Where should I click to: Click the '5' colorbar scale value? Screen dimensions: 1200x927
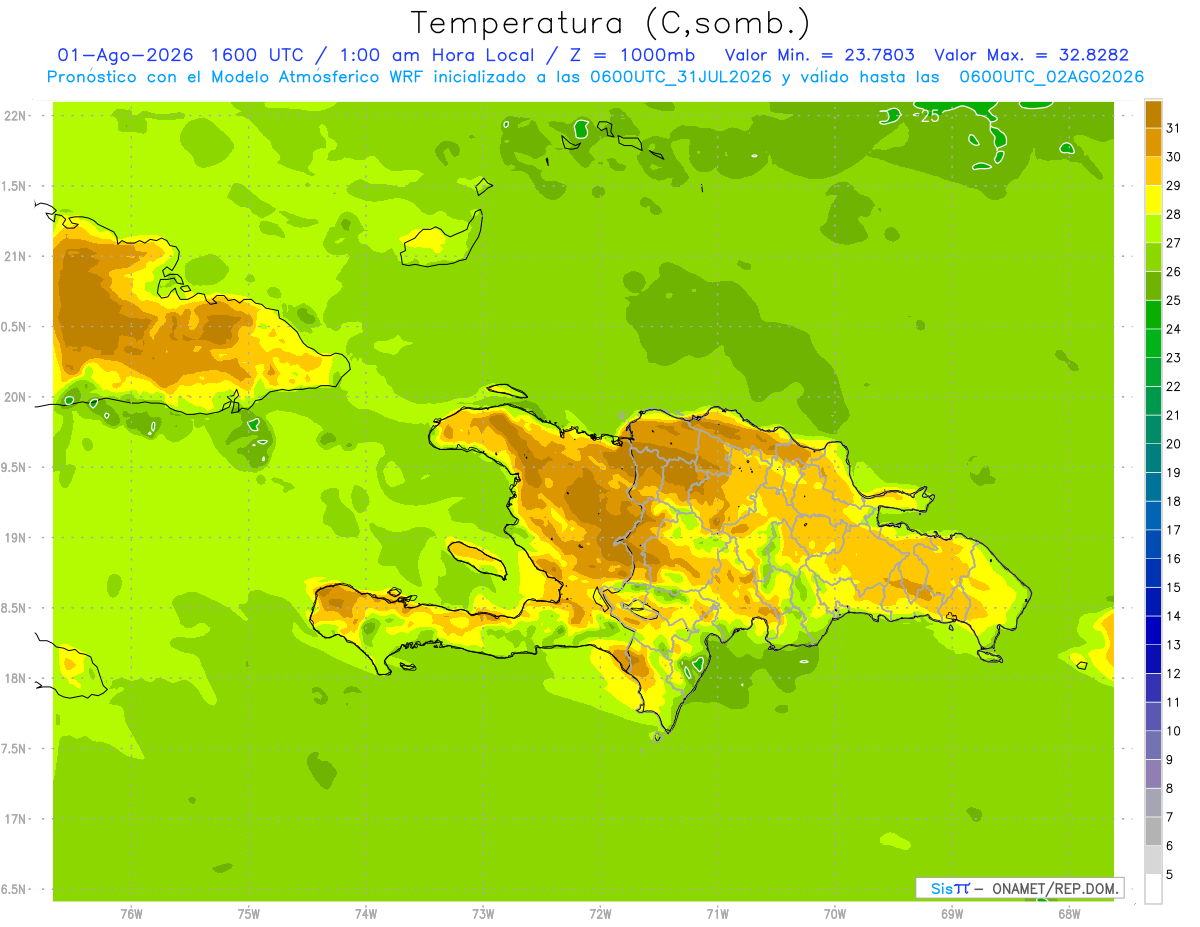[1171, 875]
